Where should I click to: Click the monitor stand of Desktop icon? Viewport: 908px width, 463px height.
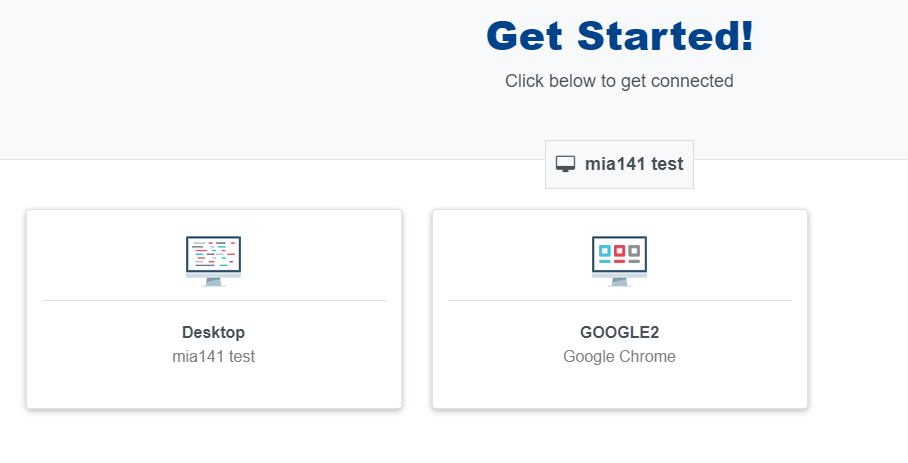(x=214, y=282)
